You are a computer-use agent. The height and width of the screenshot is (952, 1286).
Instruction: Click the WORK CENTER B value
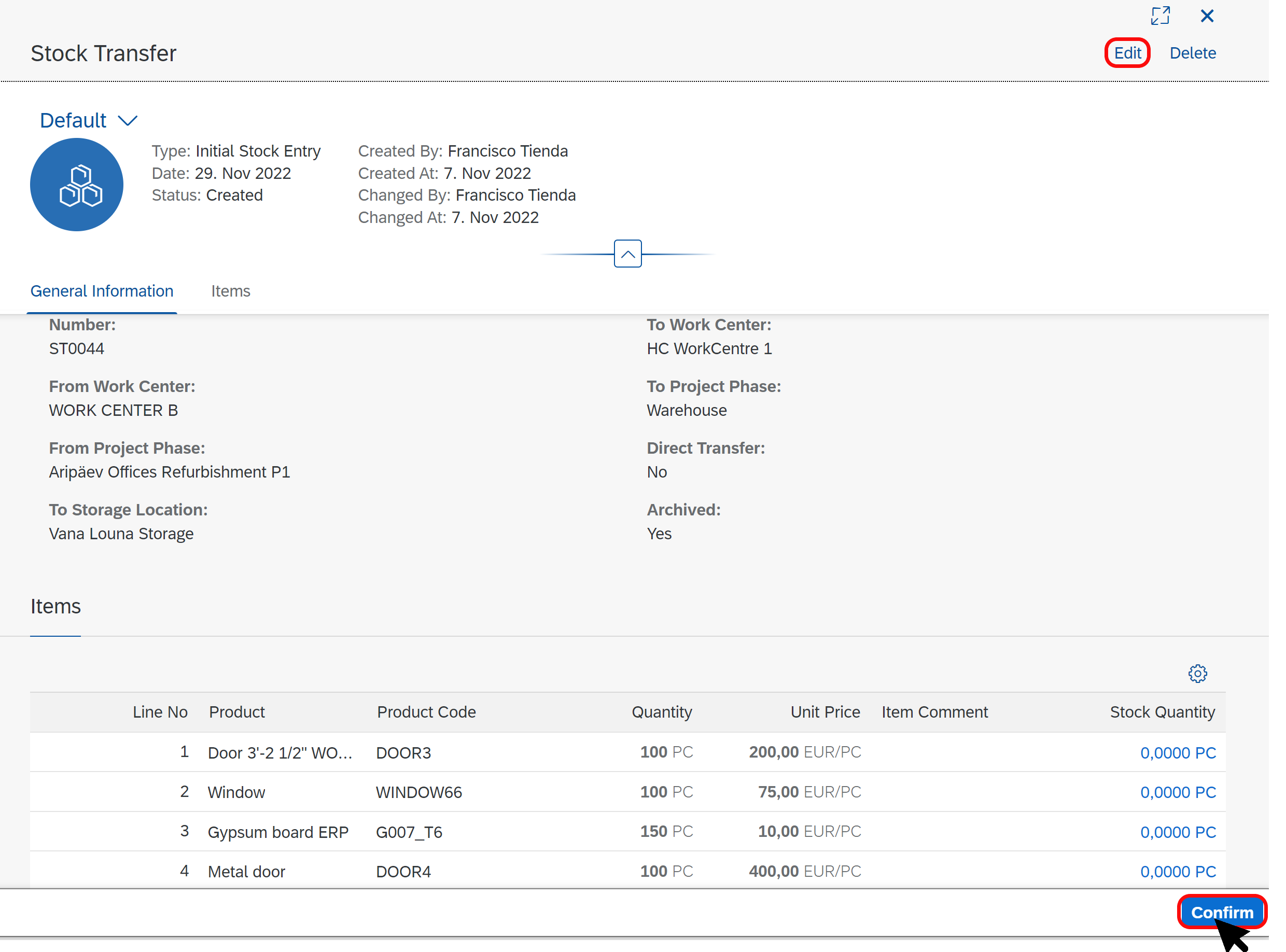[114, 411]
